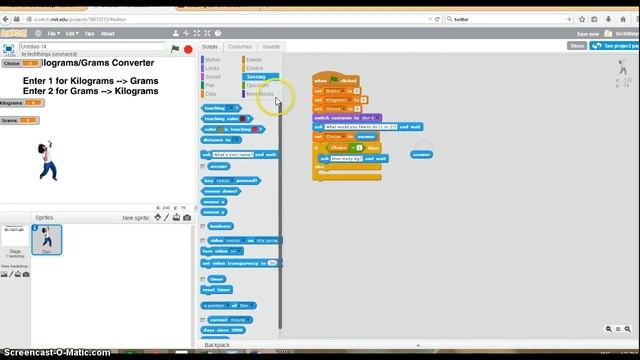Open the File menu
The height and width of the screenshot is (360, 640).
53,33
